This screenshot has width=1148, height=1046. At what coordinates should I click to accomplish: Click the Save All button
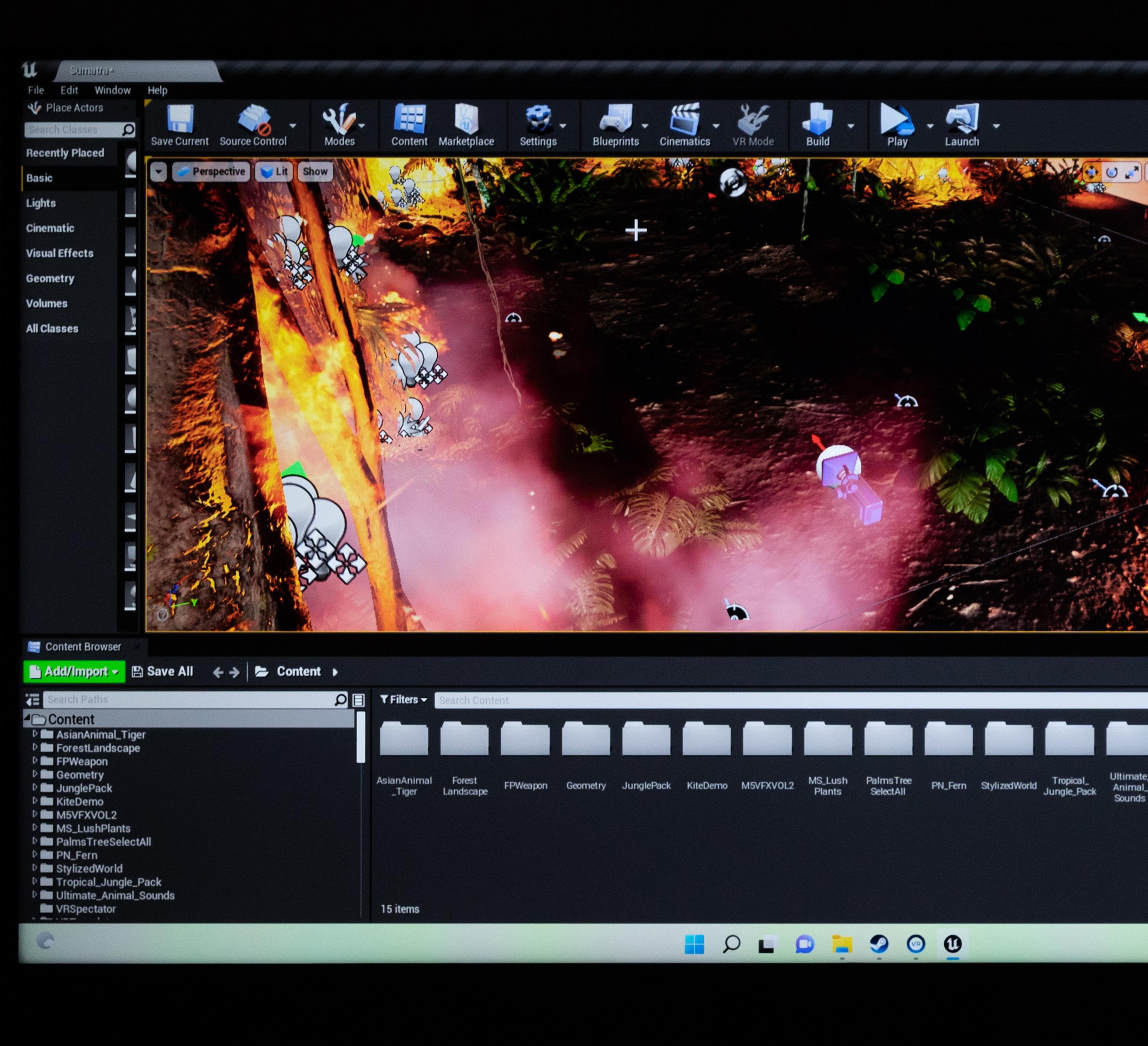point(163,672)
